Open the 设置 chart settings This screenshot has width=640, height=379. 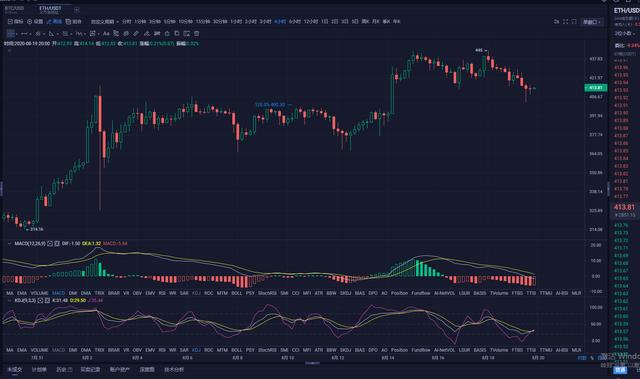[x=35, y=22]
